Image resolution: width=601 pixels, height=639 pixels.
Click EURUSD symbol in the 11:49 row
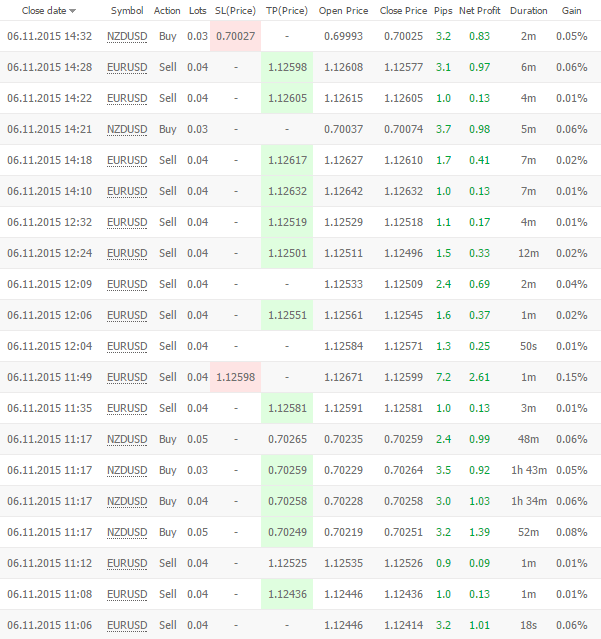tap(127, 377)
